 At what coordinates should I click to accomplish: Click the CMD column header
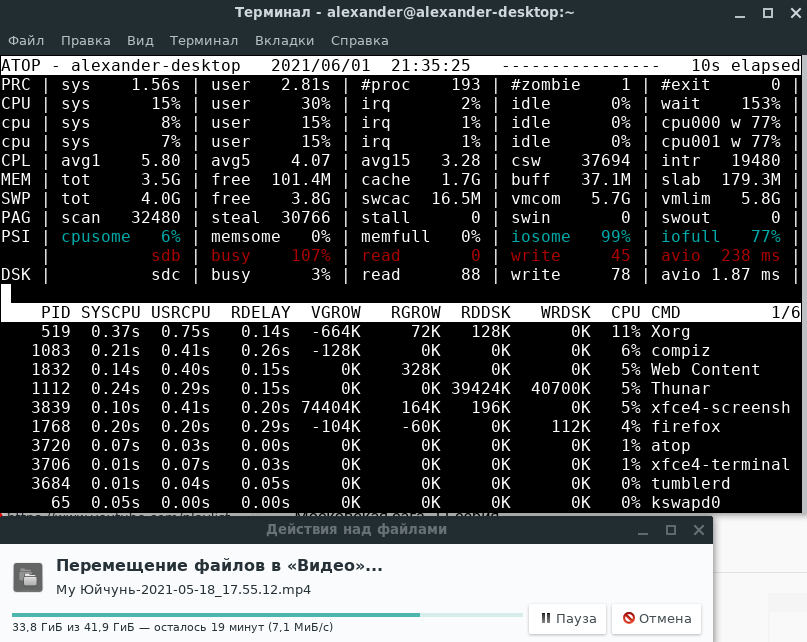coord(665,313)
